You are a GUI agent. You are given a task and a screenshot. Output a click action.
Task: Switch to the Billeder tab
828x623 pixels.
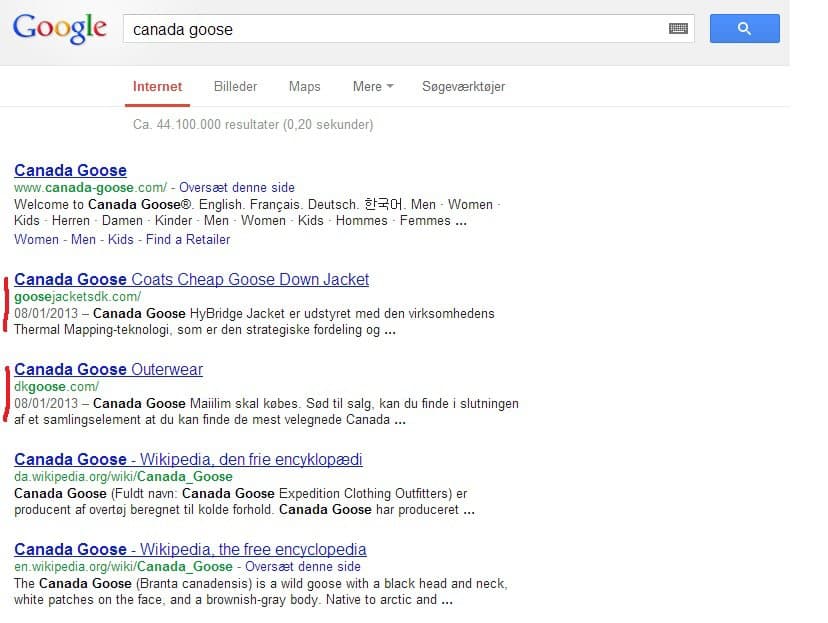tap(236, 87)
